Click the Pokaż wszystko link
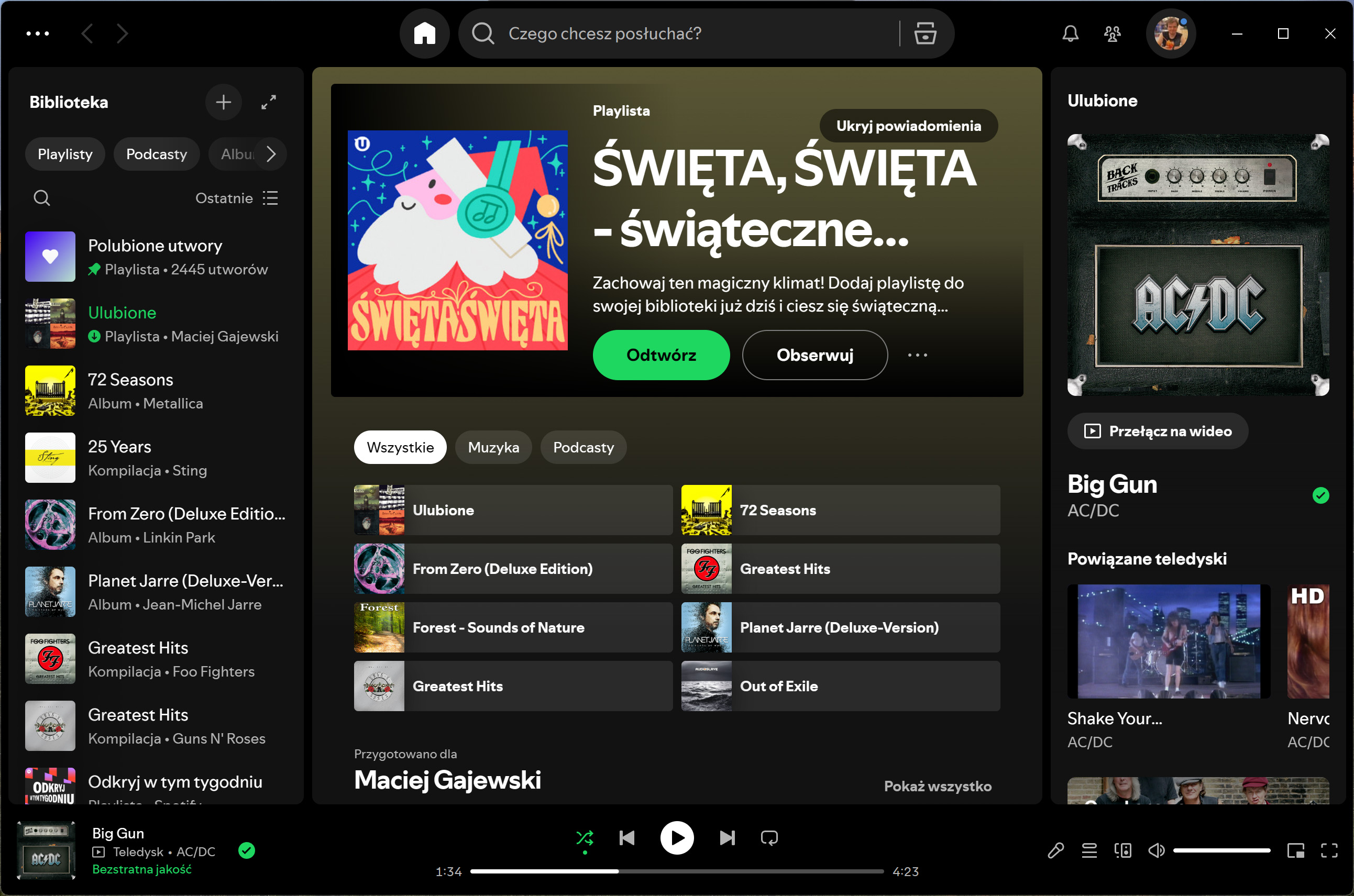 coord(938,786)
